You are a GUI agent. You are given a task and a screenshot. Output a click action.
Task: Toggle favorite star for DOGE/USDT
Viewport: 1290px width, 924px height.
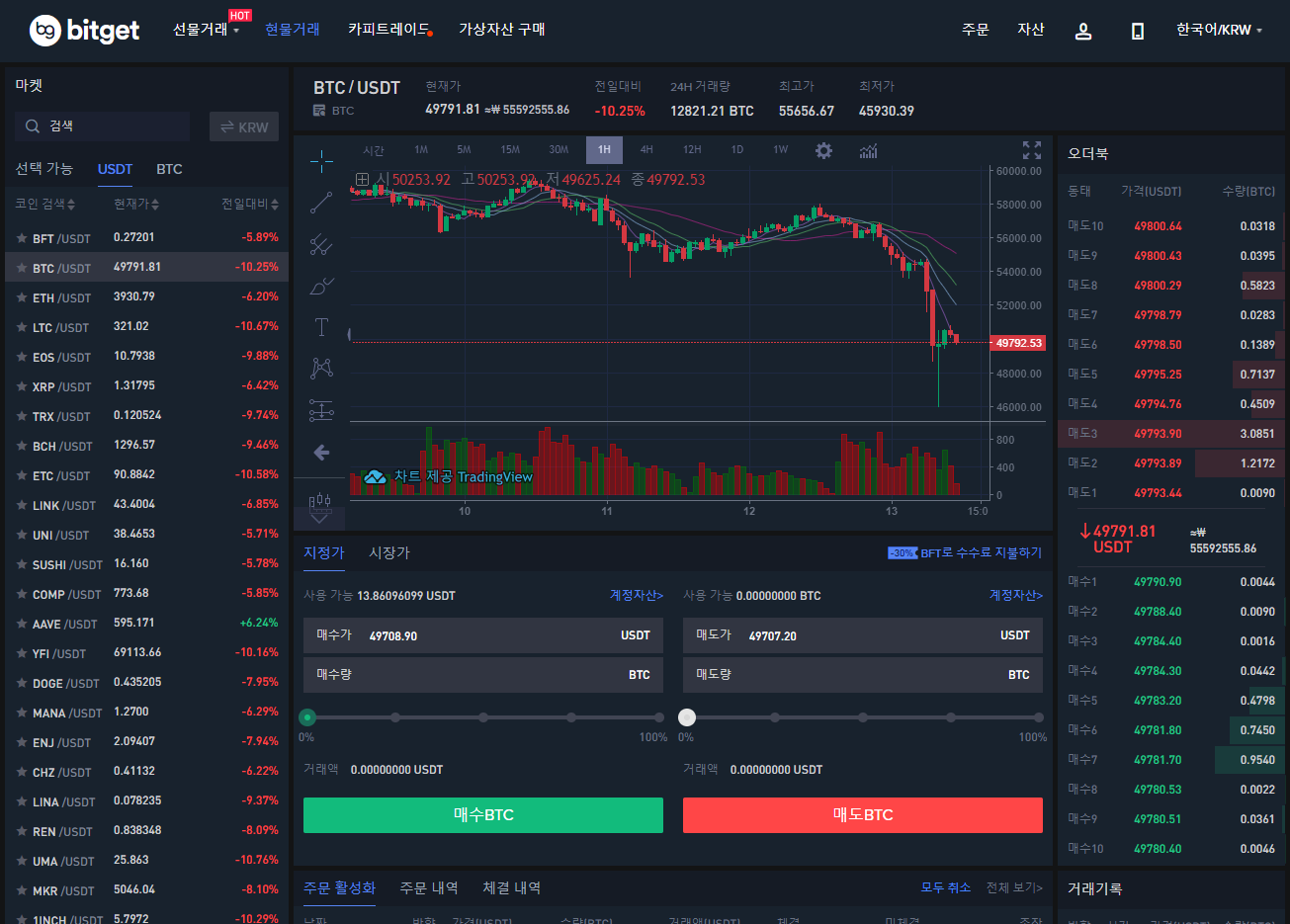pos(22,683)
